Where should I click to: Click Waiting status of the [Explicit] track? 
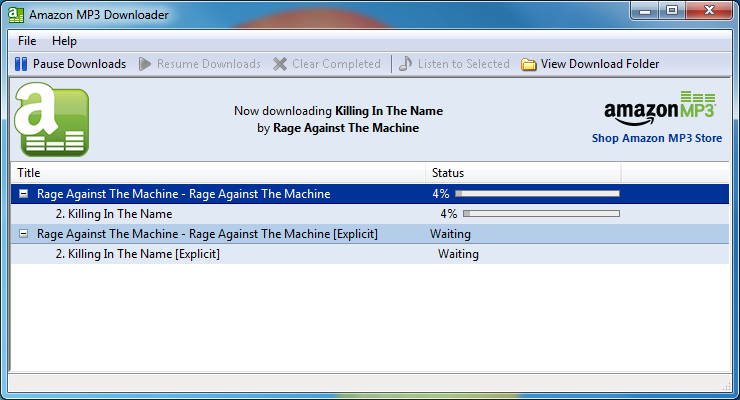point(458,254)
